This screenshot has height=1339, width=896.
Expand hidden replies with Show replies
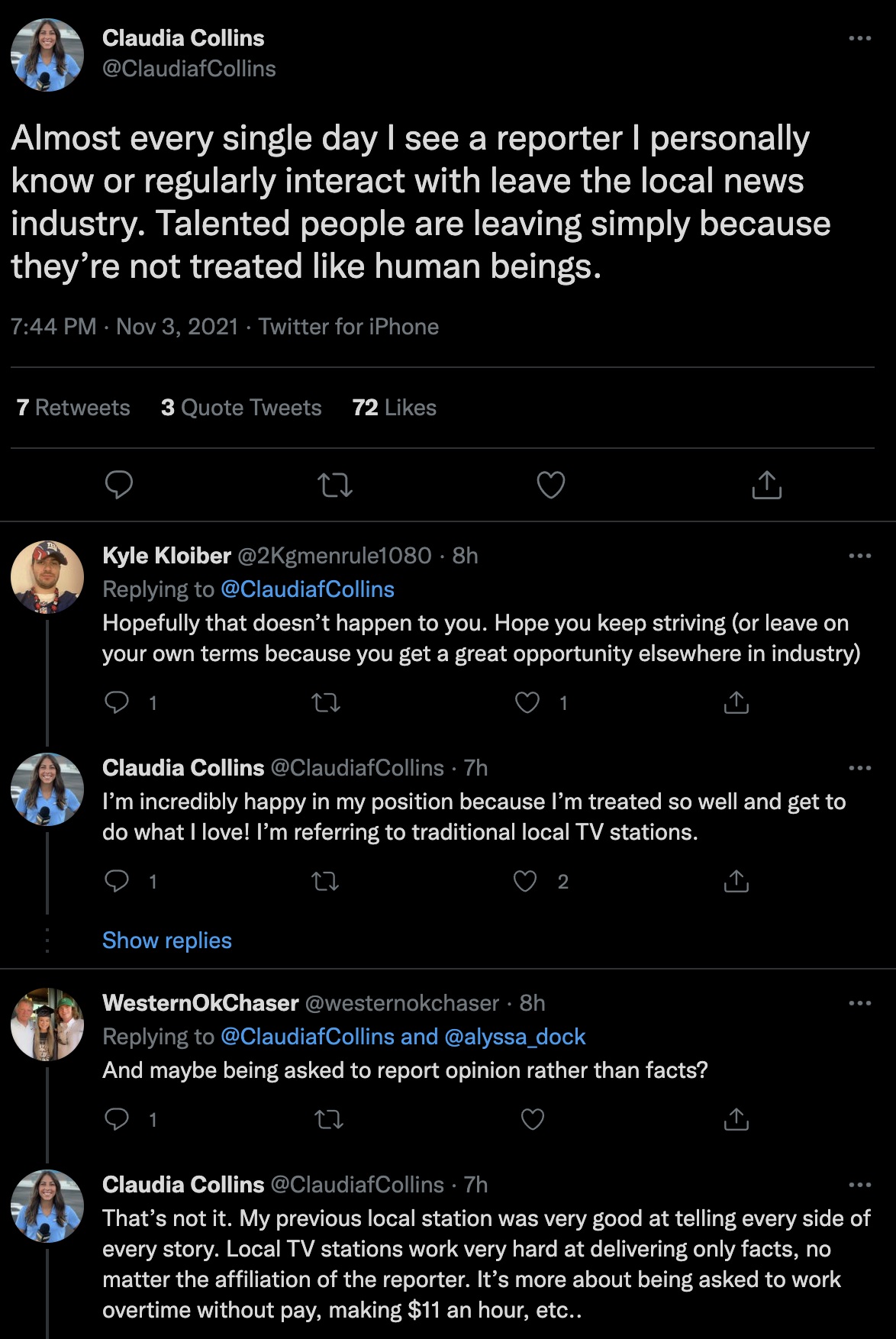point(167,941)
